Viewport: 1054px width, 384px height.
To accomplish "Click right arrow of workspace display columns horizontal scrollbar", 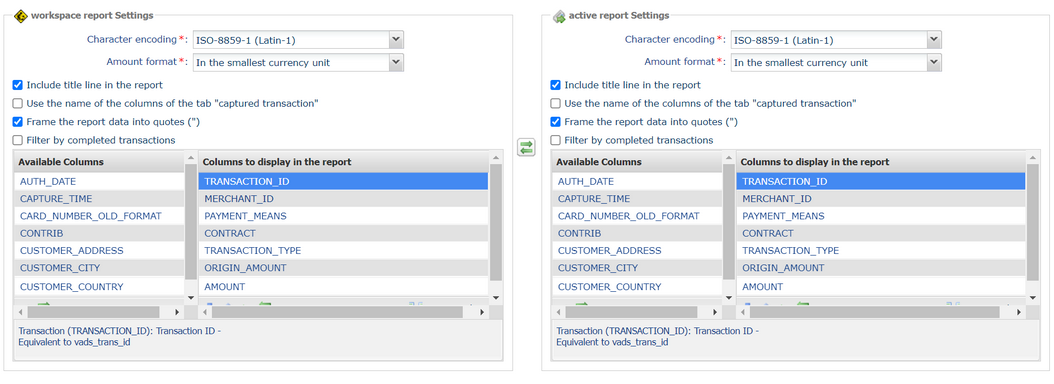I will [x=482, y=312].
